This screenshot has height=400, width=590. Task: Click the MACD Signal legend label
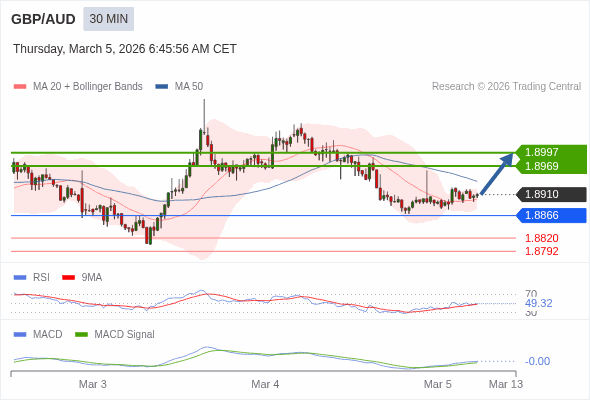[x=125, y=335]
